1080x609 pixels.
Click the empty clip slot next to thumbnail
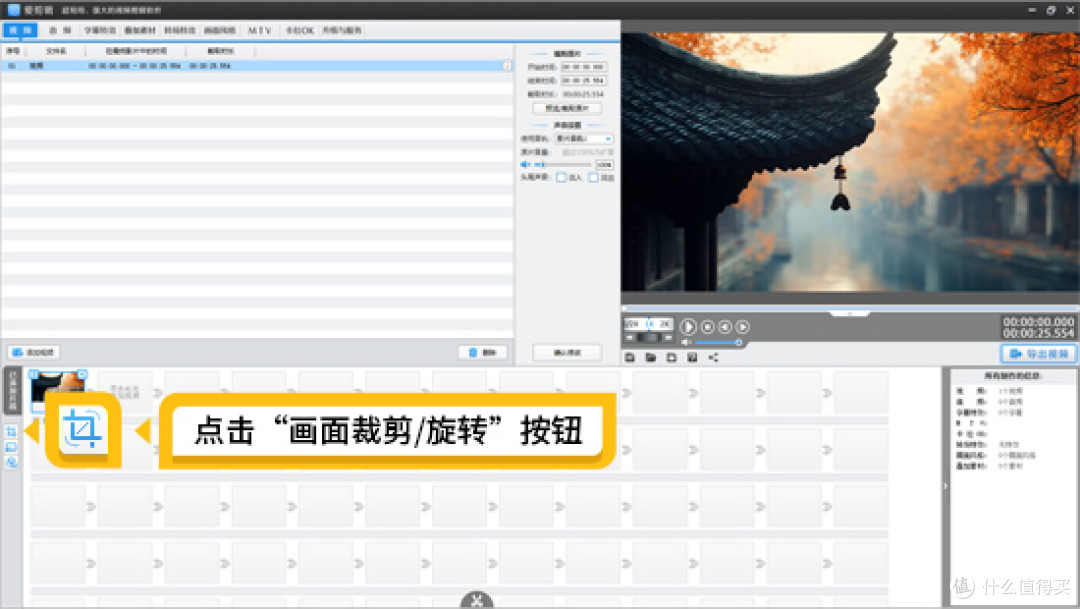[125, 391]
